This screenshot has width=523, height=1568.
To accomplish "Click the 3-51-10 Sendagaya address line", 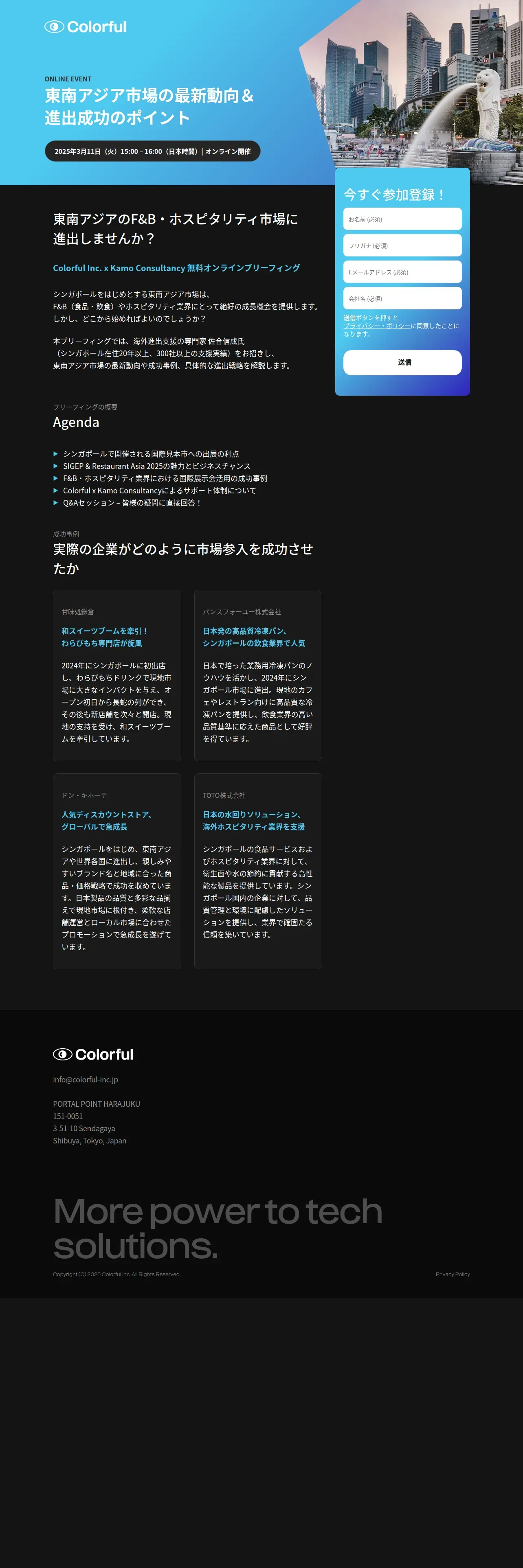I will click(x=84, y=1128).
